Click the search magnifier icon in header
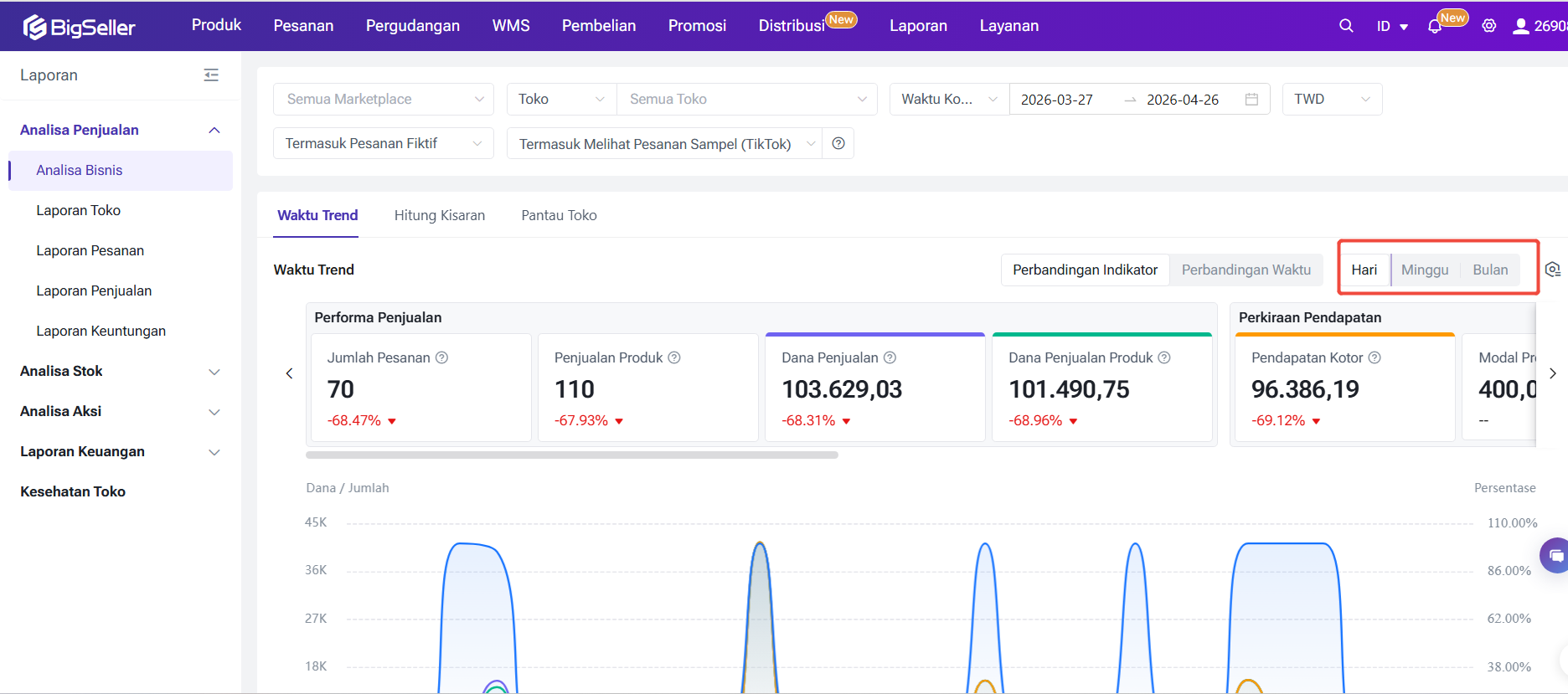 coord(1346,26)
